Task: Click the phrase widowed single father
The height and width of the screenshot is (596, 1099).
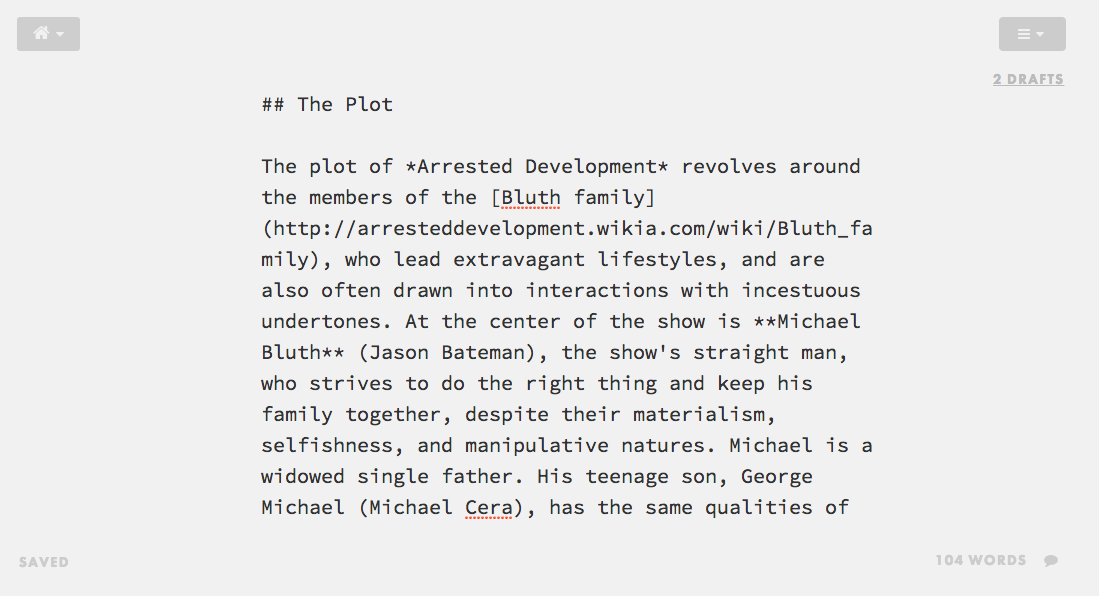Action: pos(385,476)
